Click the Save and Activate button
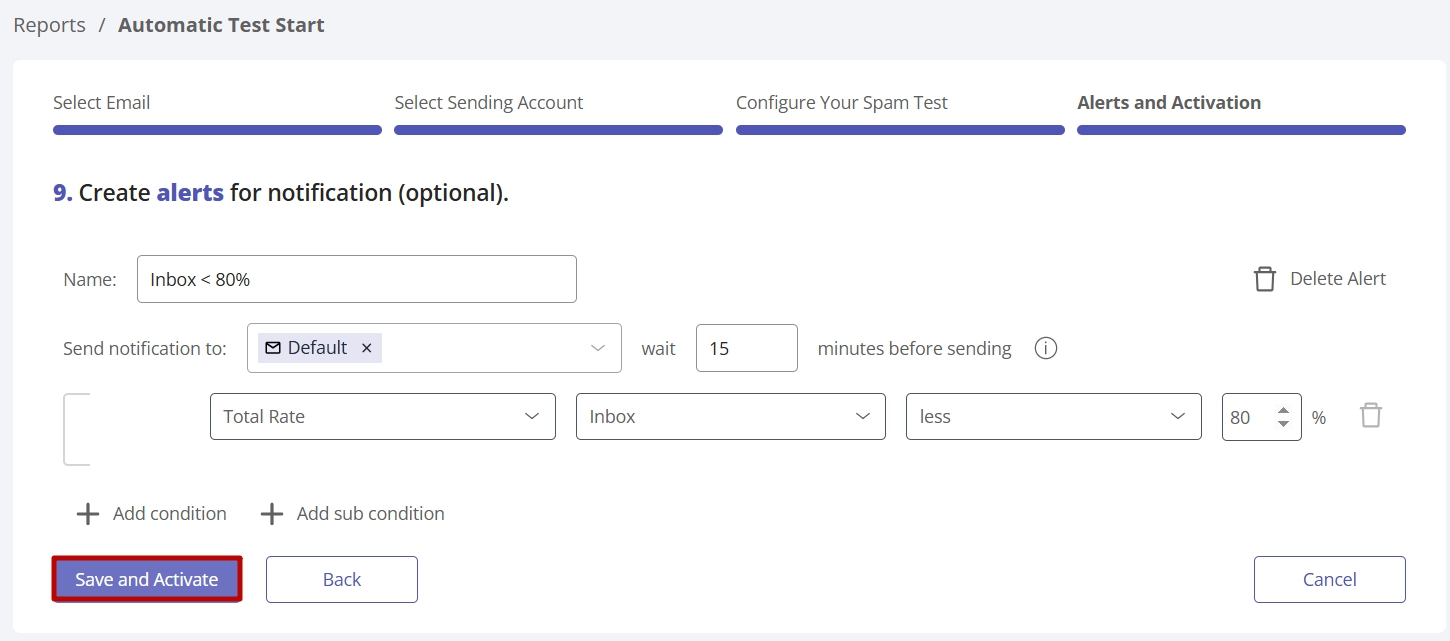This screenshot has width=1450, height=641. (147, 580)
